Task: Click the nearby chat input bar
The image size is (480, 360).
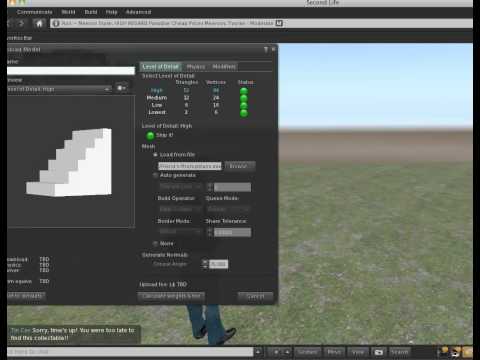Action: [x=130, y=352]
